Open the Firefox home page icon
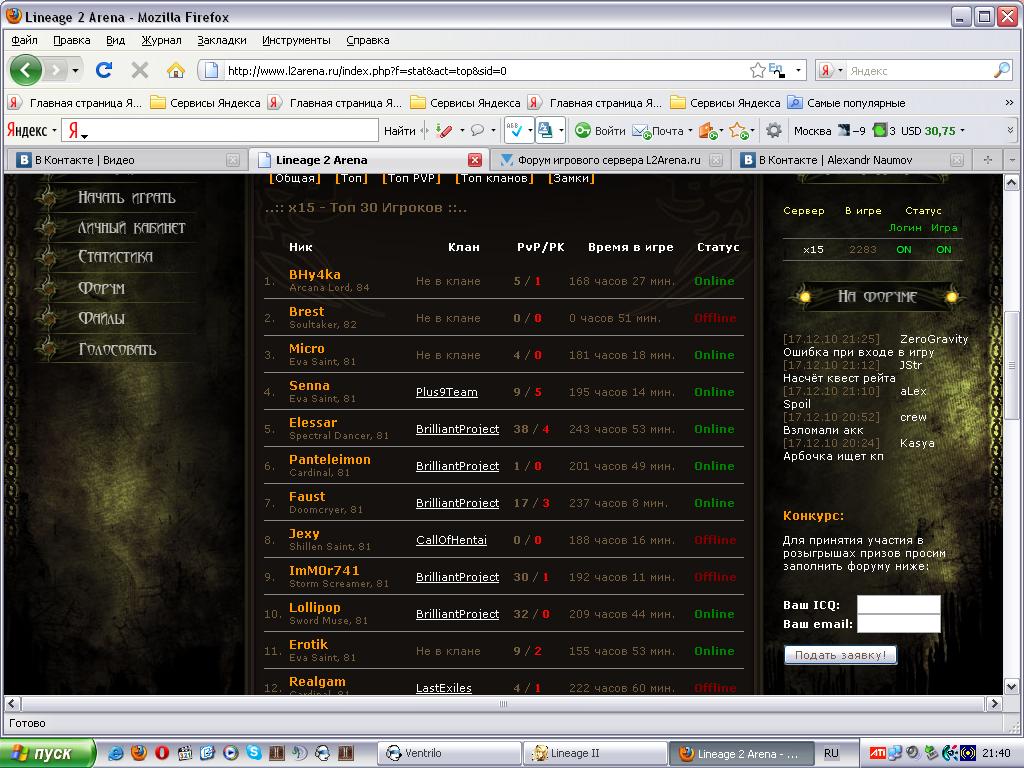Screen dimensions: 1024x768 click(175, 70)
